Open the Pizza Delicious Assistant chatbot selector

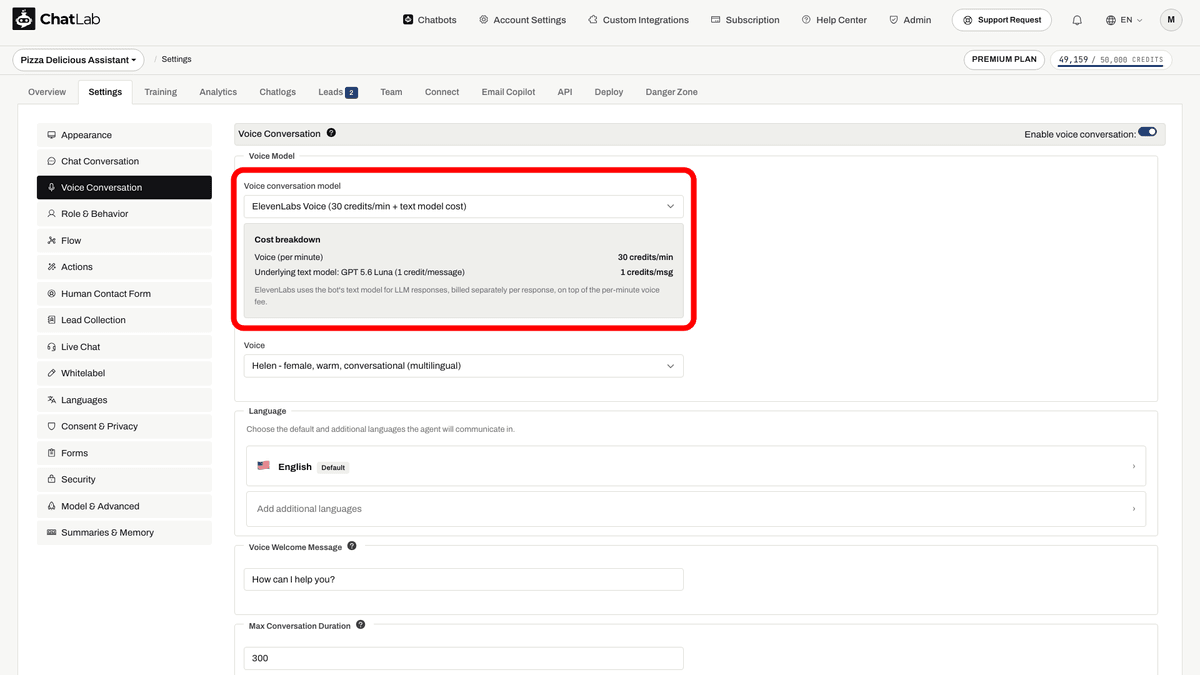coord(78,60)
